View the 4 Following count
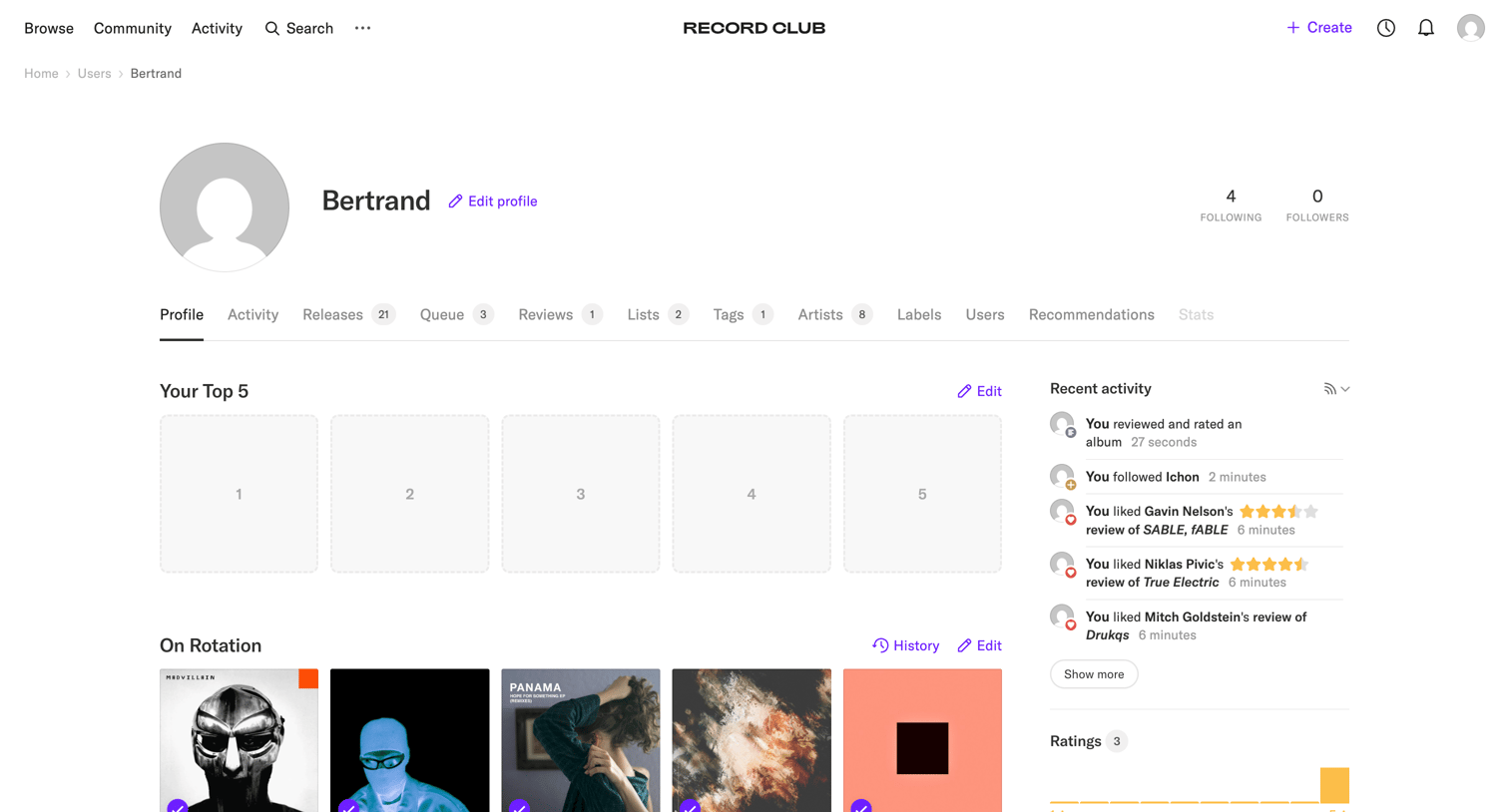1509x812 pixels. (1231, 204)
